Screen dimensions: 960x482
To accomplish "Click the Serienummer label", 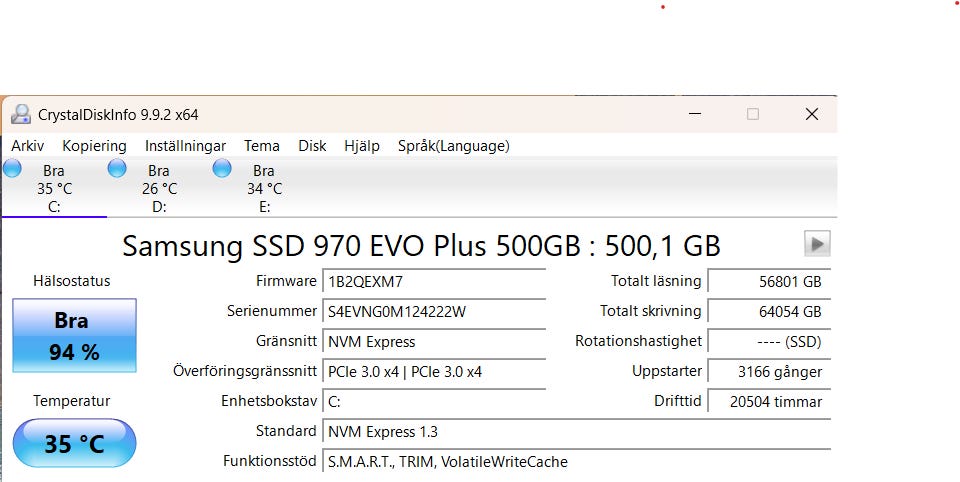I will (x=272, y=311).
